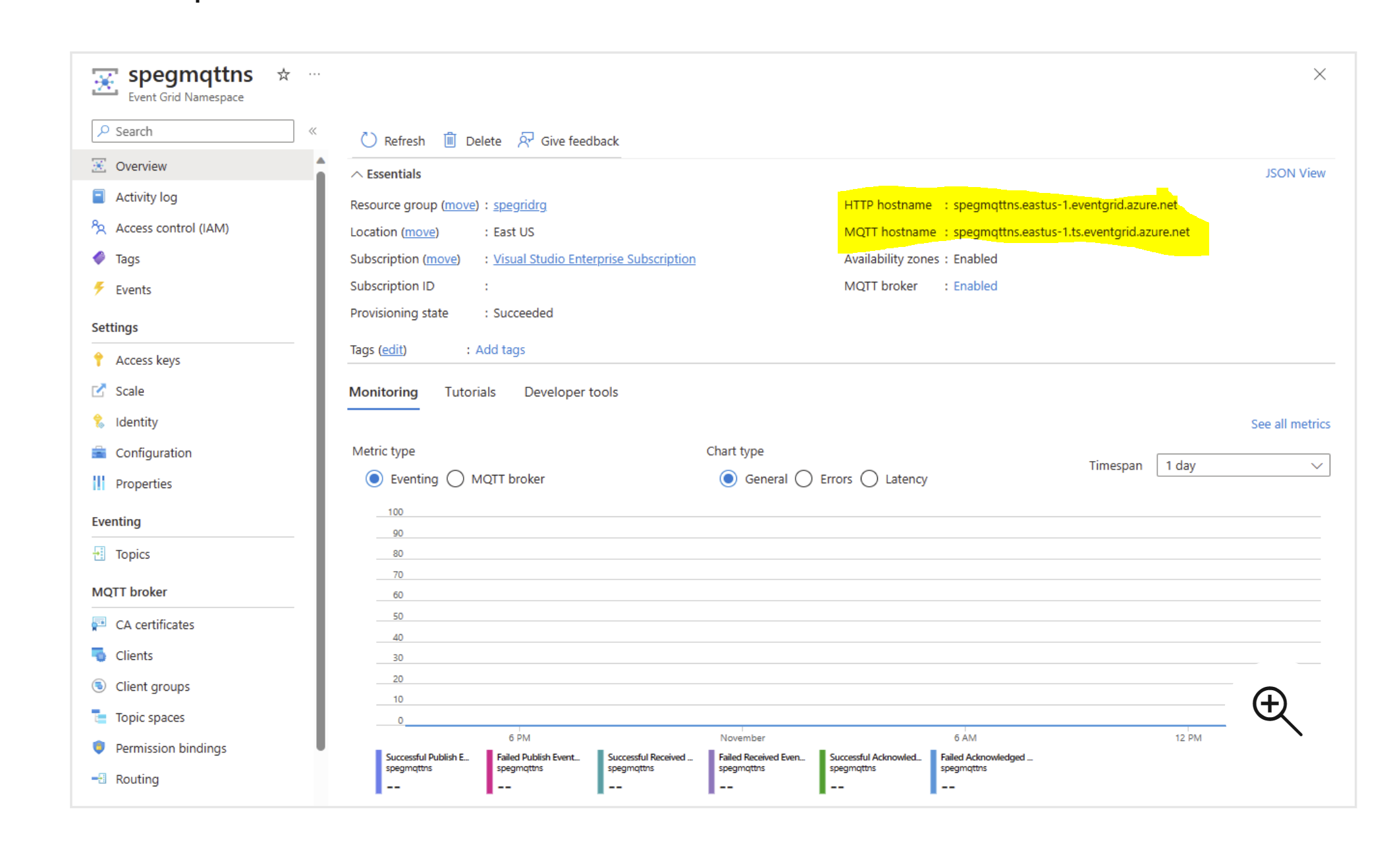Switch to the Tutorials tab
Image resolution: width=1385 pixels, height=868 pixels.
point(470,392)
